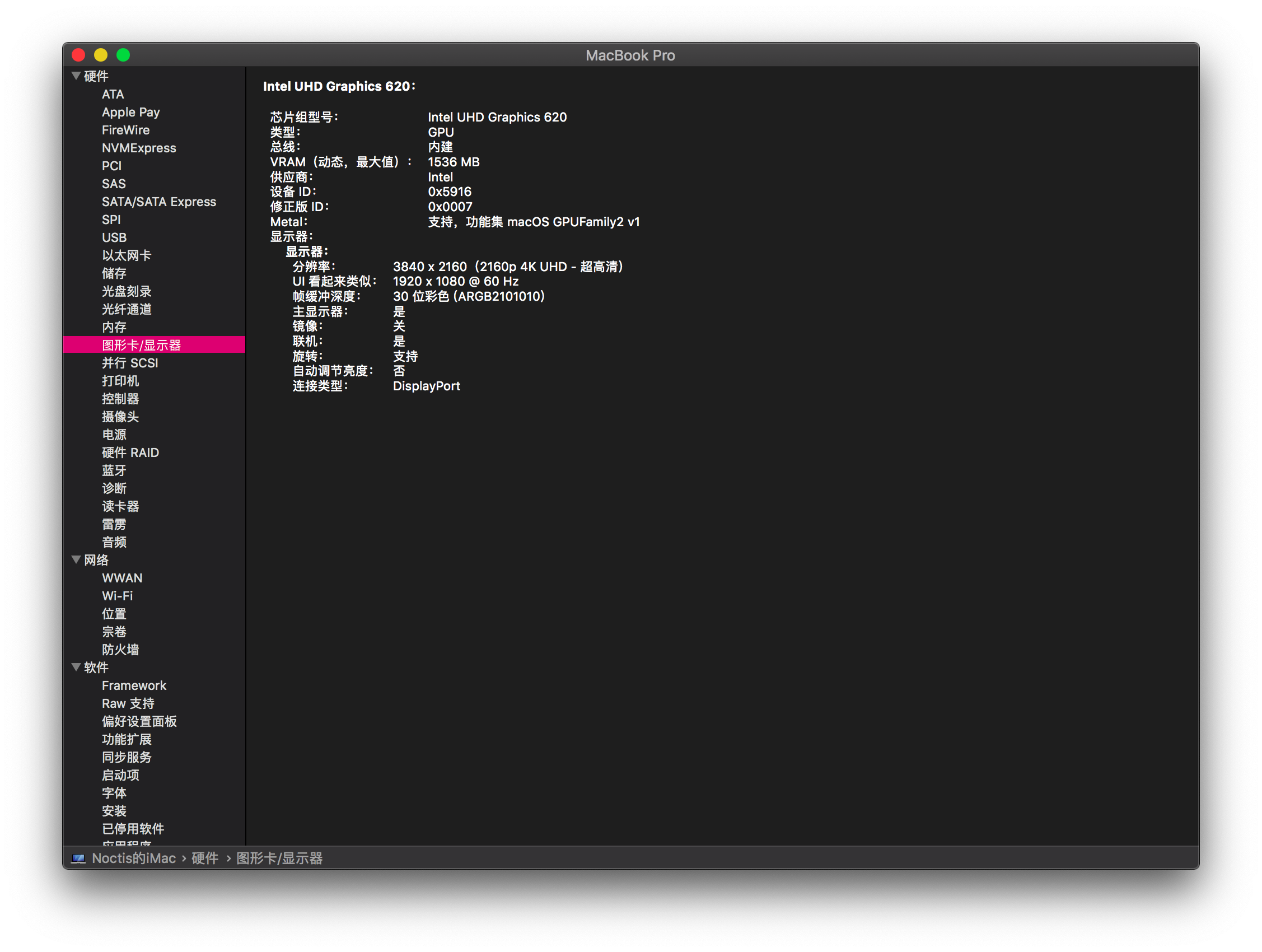The height and width of the screenshot is (952, 1262).
Task: Select Framework under 软件
Action: [134, 685]
